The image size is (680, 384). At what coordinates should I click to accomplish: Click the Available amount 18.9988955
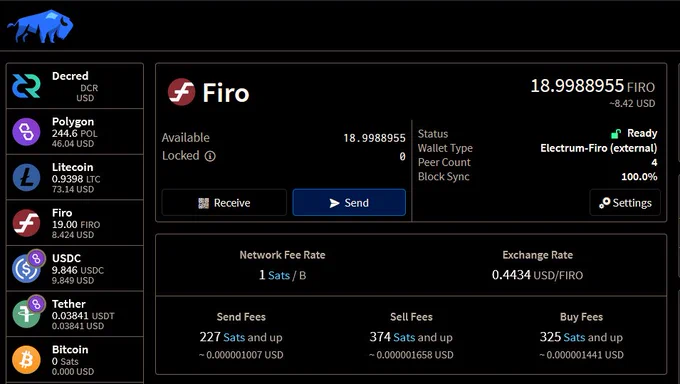375,138
